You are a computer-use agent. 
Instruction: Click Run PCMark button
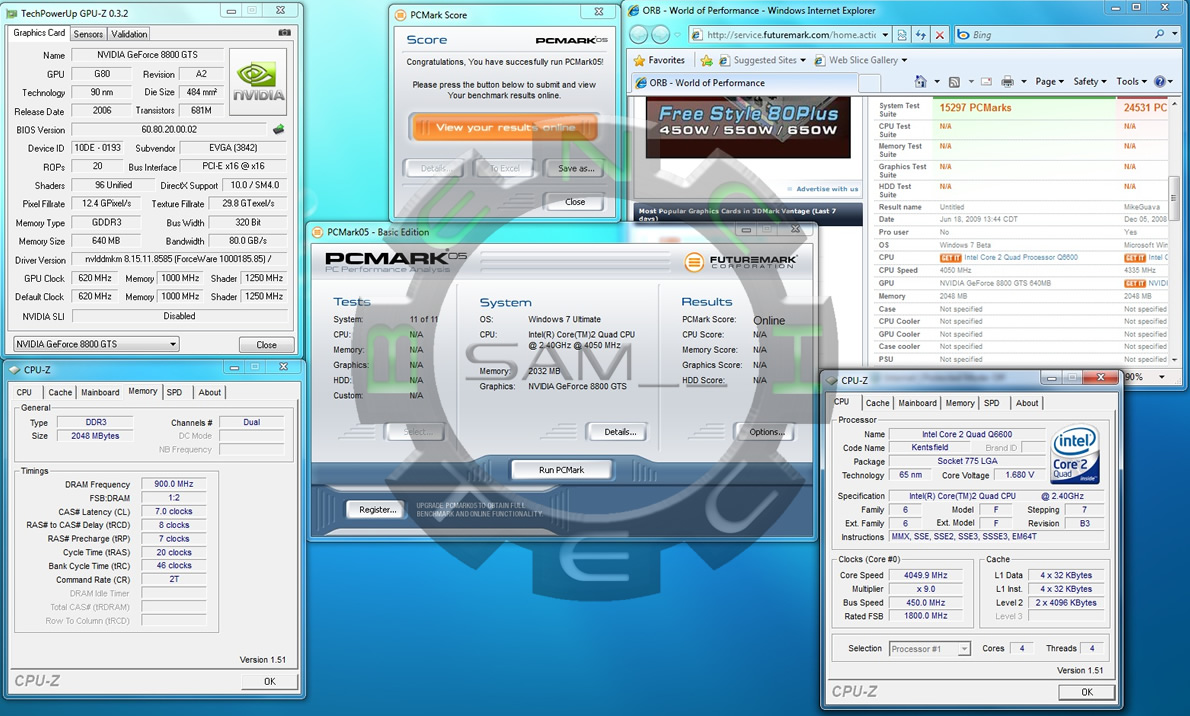(561, 470)
